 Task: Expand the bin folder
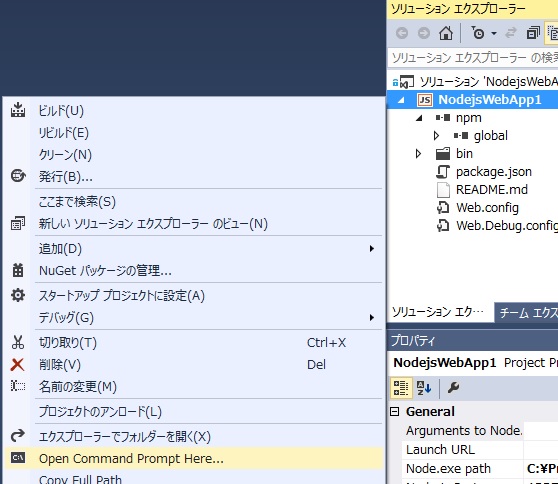[x=418, y=154]
